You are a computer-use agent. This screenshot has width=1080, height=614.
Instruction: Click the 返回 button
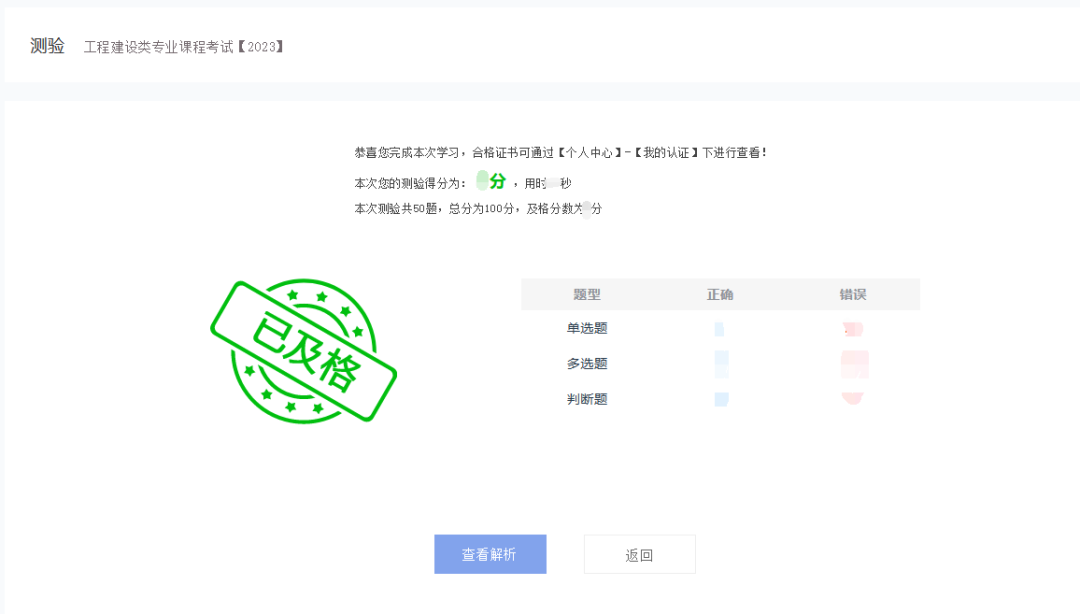[x=639, y=554]
